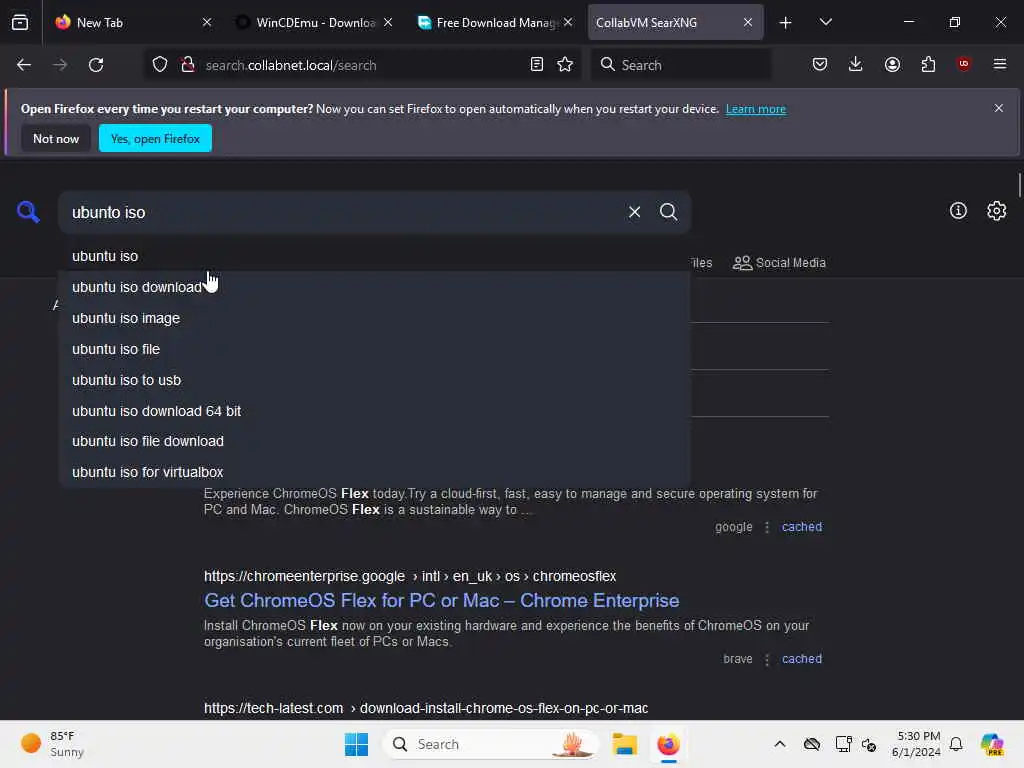Open File Explorer from taskbar
The height and width of the screenshot is (768, 1024).
click(624, 744)
